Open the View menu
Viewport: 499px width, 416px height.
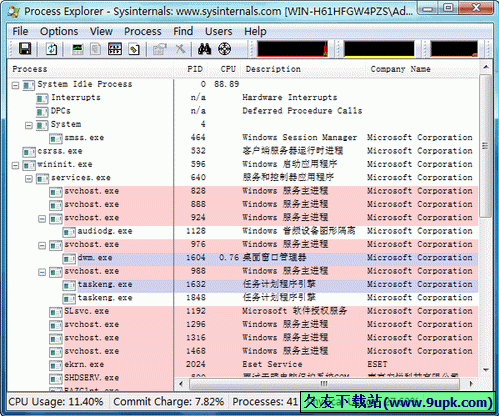pyautogui.click(x=101, y=31)
